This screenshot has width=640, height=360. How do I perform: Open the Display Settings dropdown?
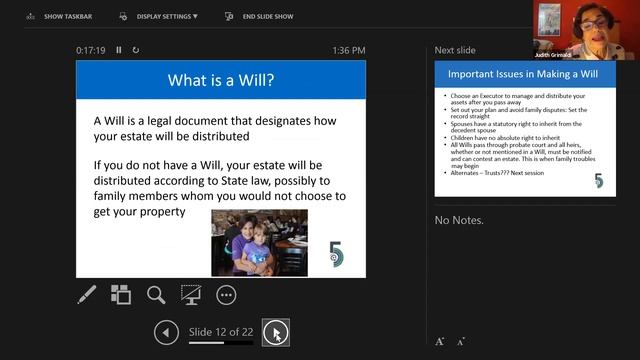(167, 16)
